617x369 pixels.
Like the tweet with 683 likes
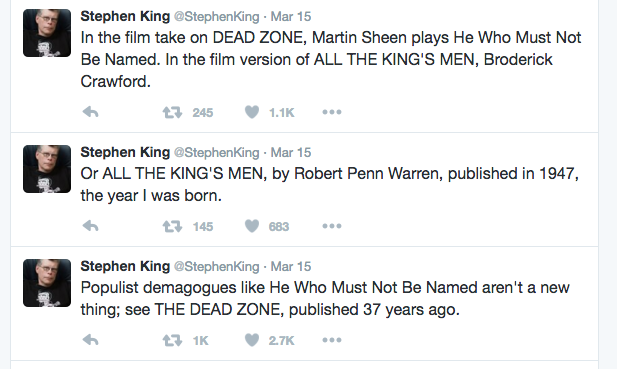[252, 226]
